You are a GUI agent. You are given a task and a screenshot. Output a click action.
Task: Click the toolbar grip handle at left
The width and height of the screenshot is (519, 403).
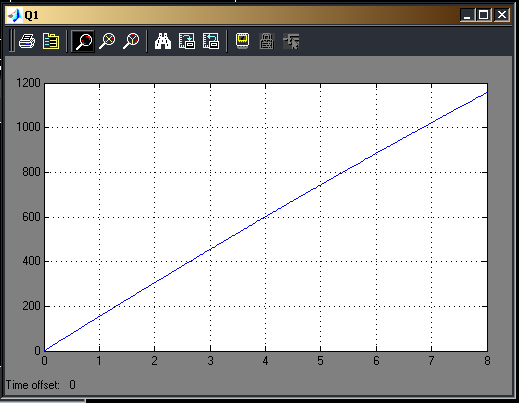[12, 41]
